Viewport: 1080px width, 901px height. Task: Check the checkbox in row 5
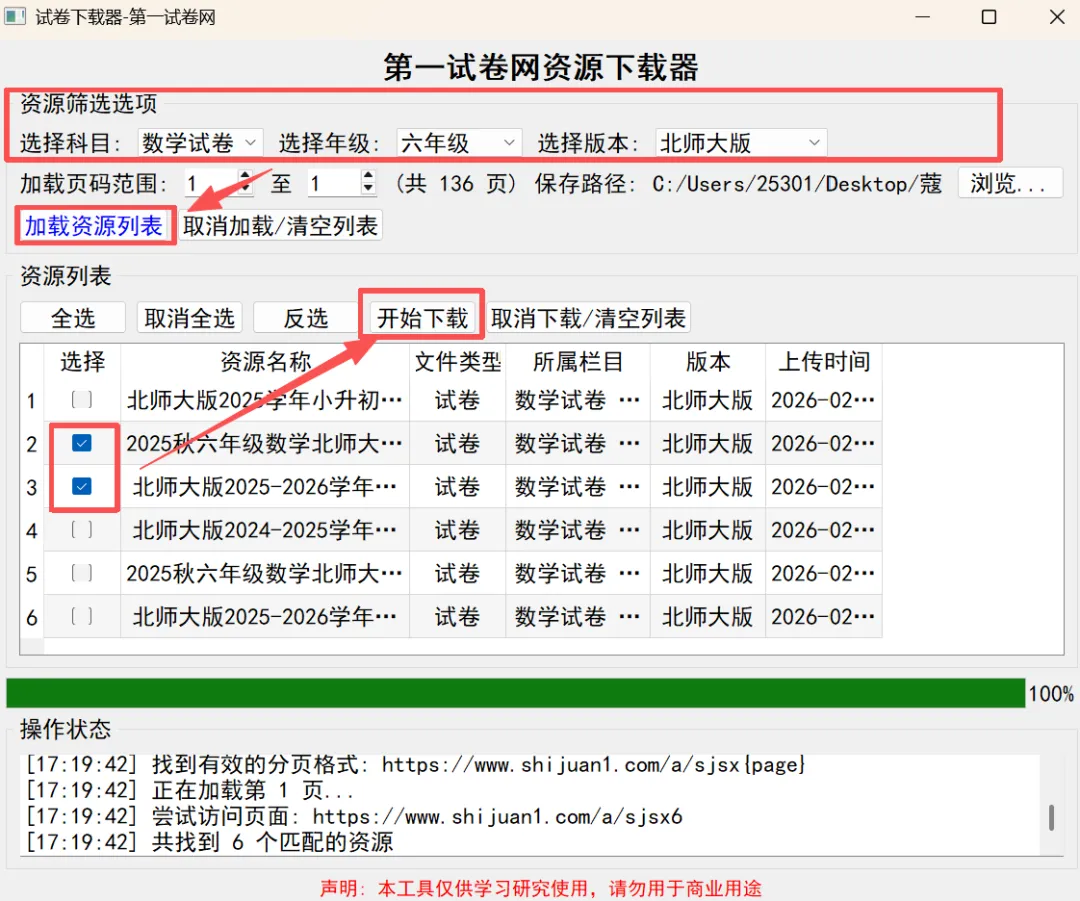[x=81, y=573]
